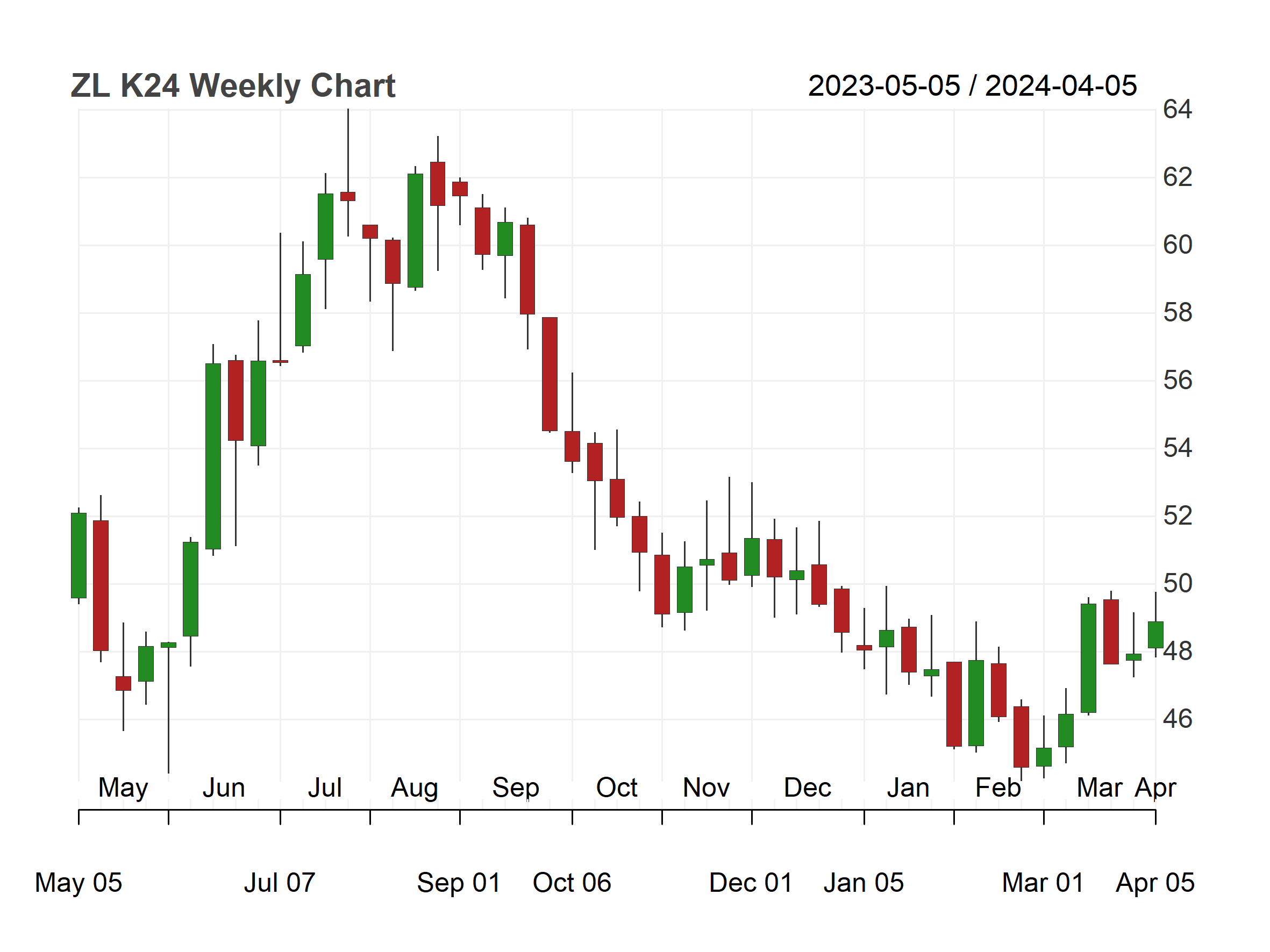This screenshot has width=1270, height=952.
Task: Click the 46 price axis label
Action: click(1178, 719)
